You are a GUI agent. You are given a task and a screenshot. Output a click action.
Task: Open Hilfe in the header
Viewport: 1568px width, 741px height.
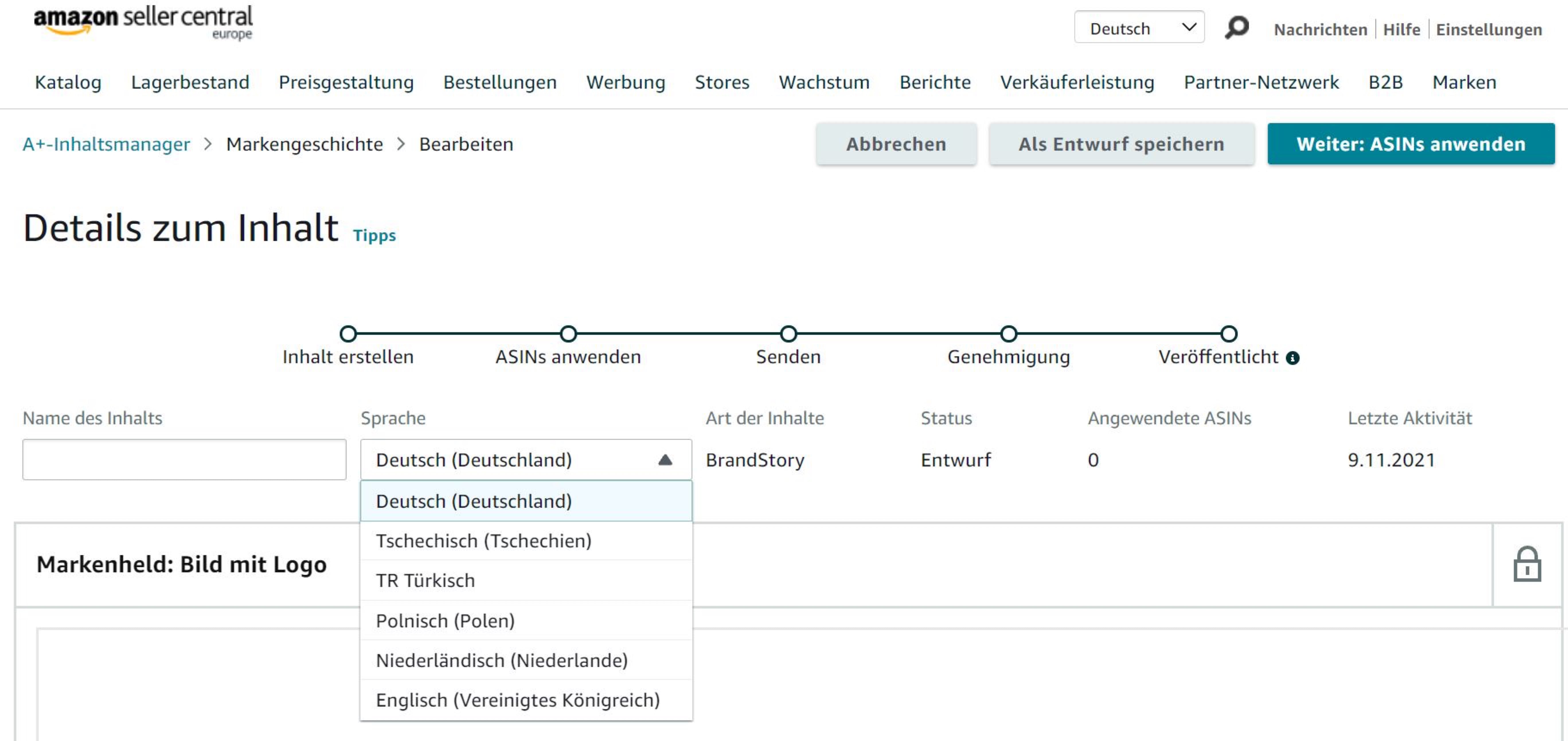(1401, 29)
